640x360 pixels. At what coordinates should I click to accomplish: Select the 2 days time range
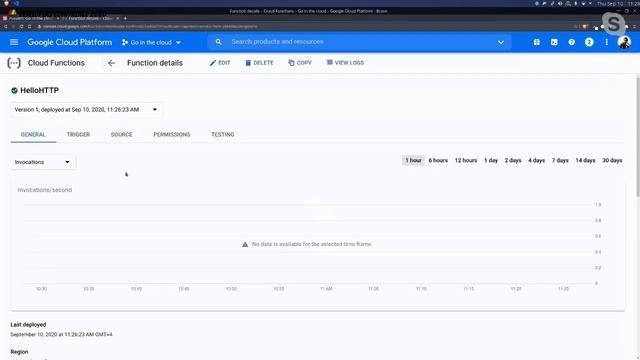tap(513, 160)
